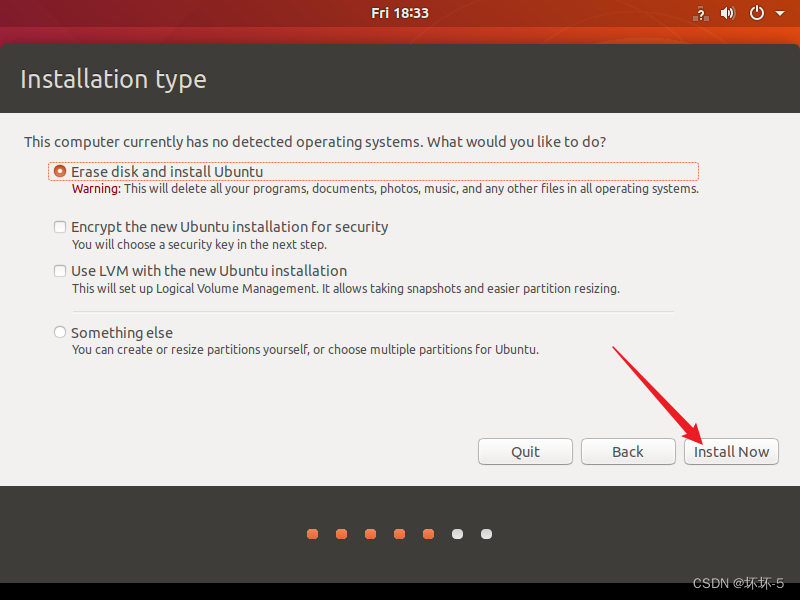Click the power icon in top bar
Viewport: 800px width, 600px height.
(757, 13)
